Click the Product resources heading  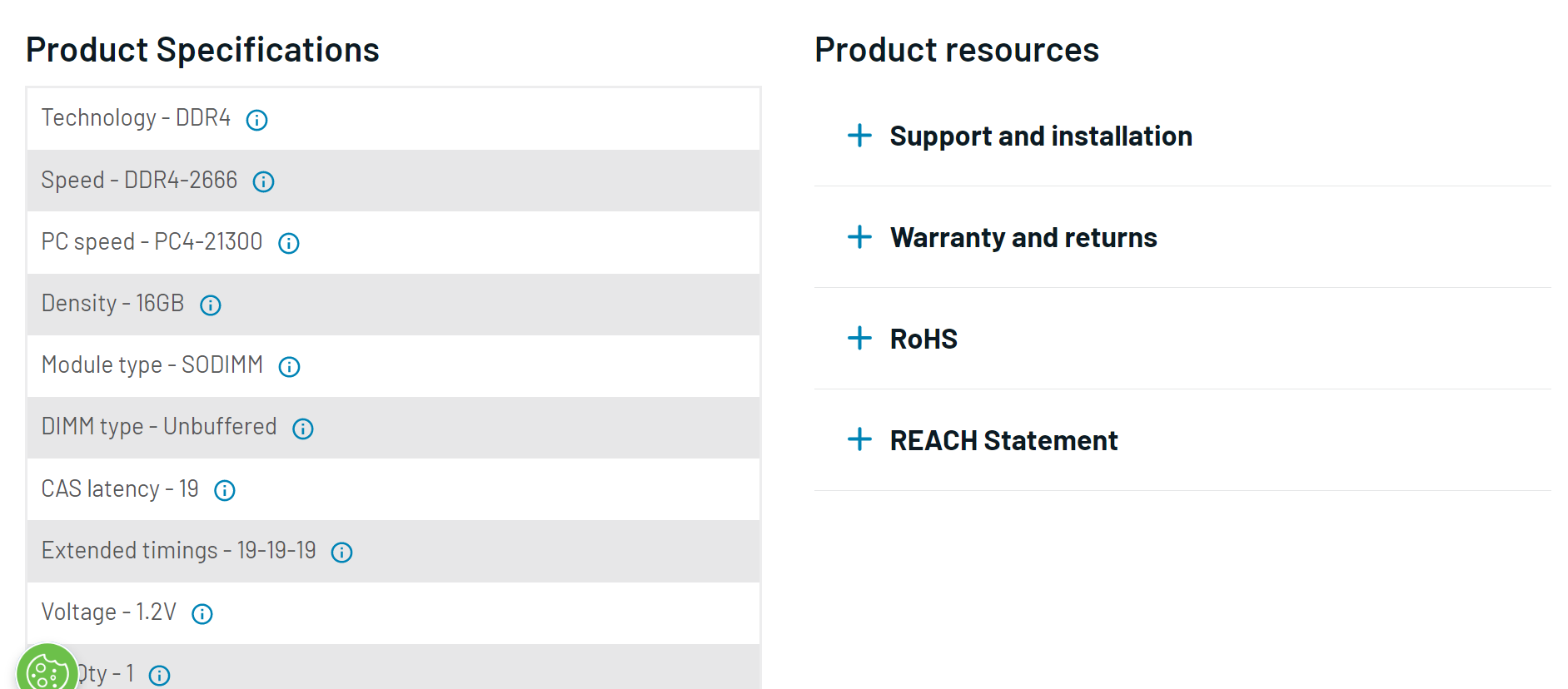click(957, 50)
